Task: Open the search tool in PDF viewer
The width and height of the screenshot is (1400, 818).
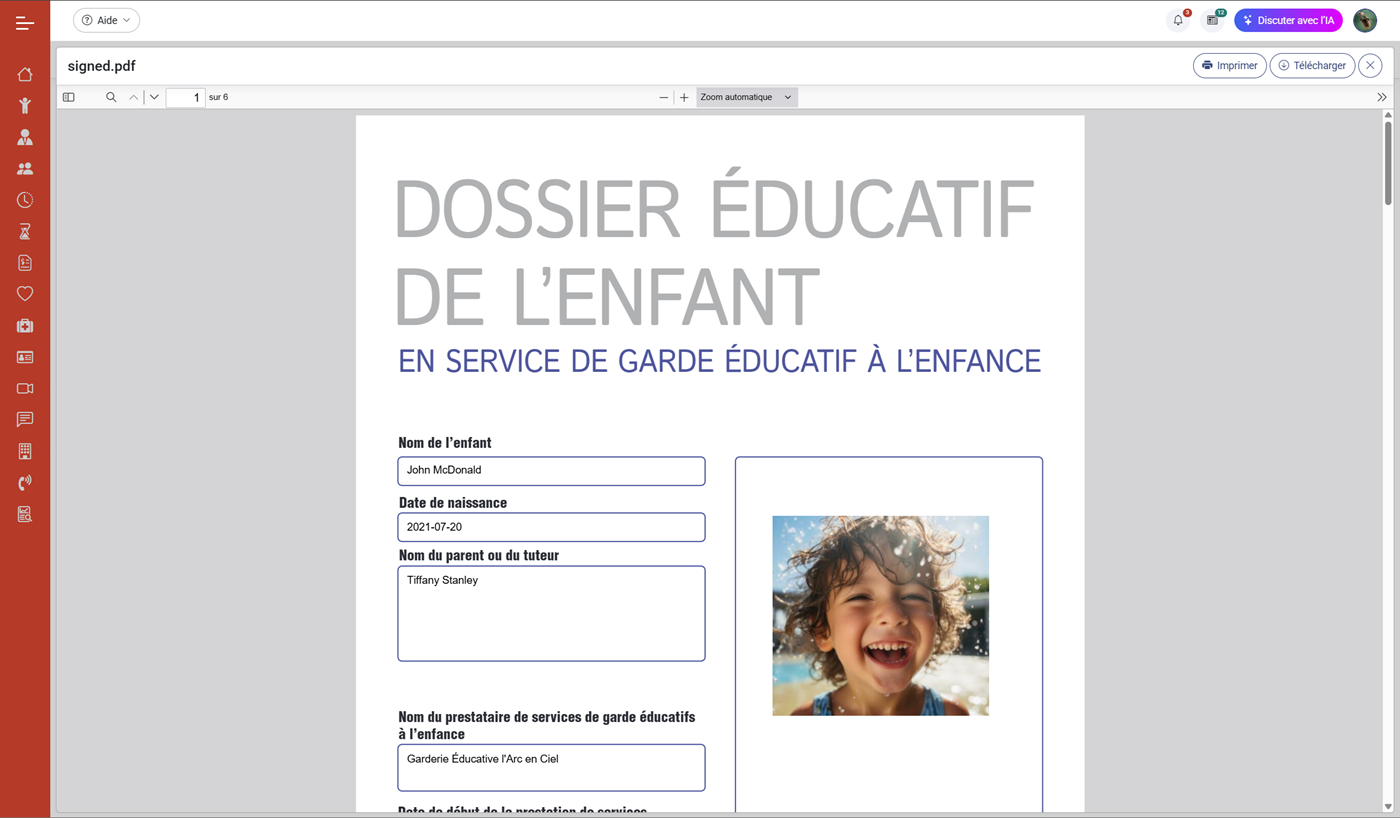Action: [110, 97]
